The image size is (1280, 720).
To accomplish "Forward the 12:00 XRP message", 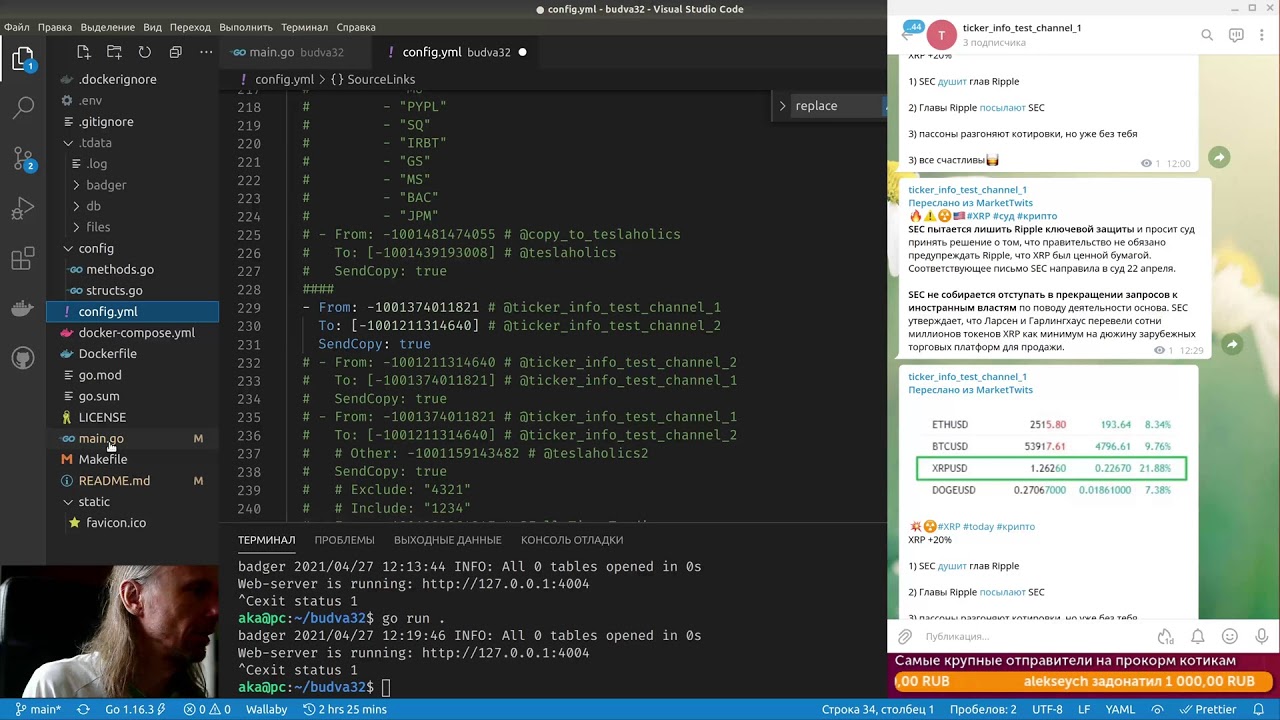I will coord(1219,157).
